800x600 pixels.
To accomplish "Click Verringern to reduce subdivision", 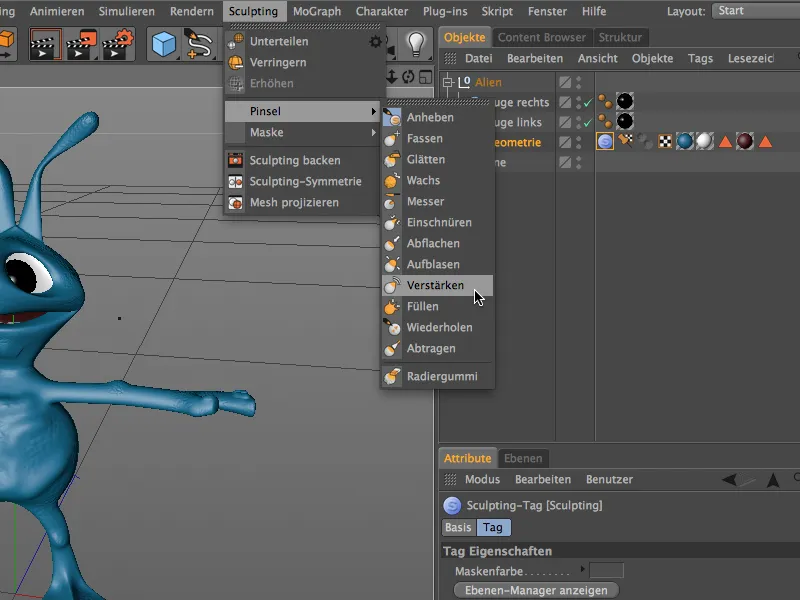I will (304, 62).
